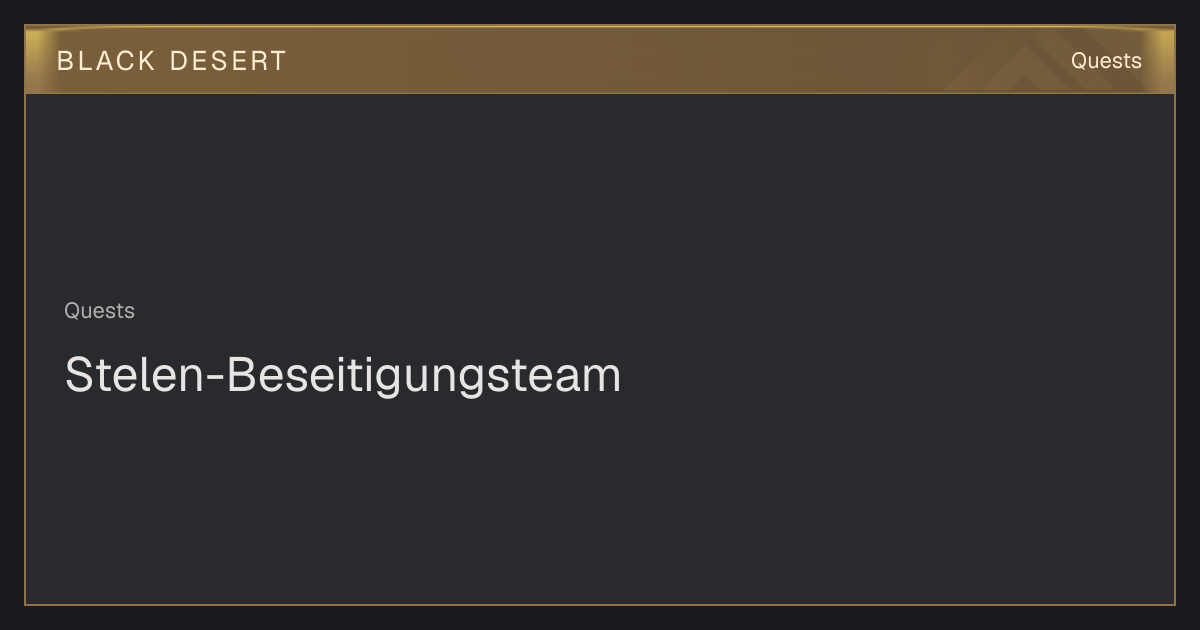Select the Quests breadcrumb above the title

click(99, 311)
